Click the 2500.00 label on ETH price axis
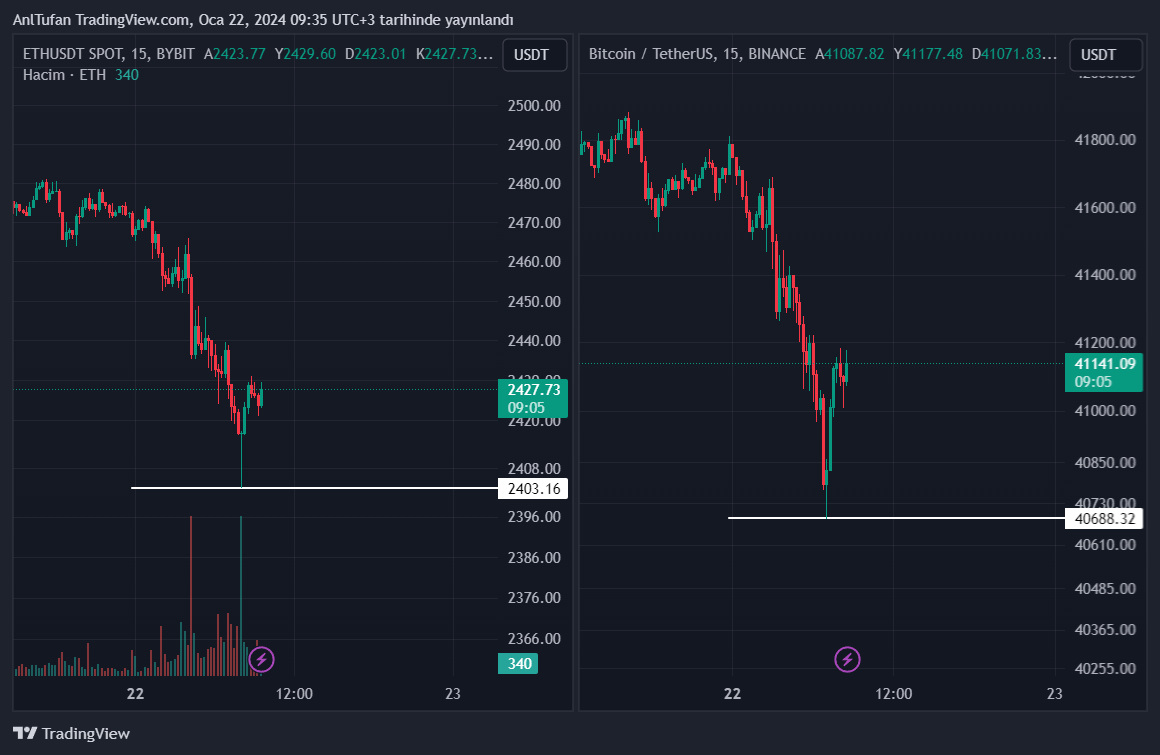1160x755 pixels. pos(533,106)
